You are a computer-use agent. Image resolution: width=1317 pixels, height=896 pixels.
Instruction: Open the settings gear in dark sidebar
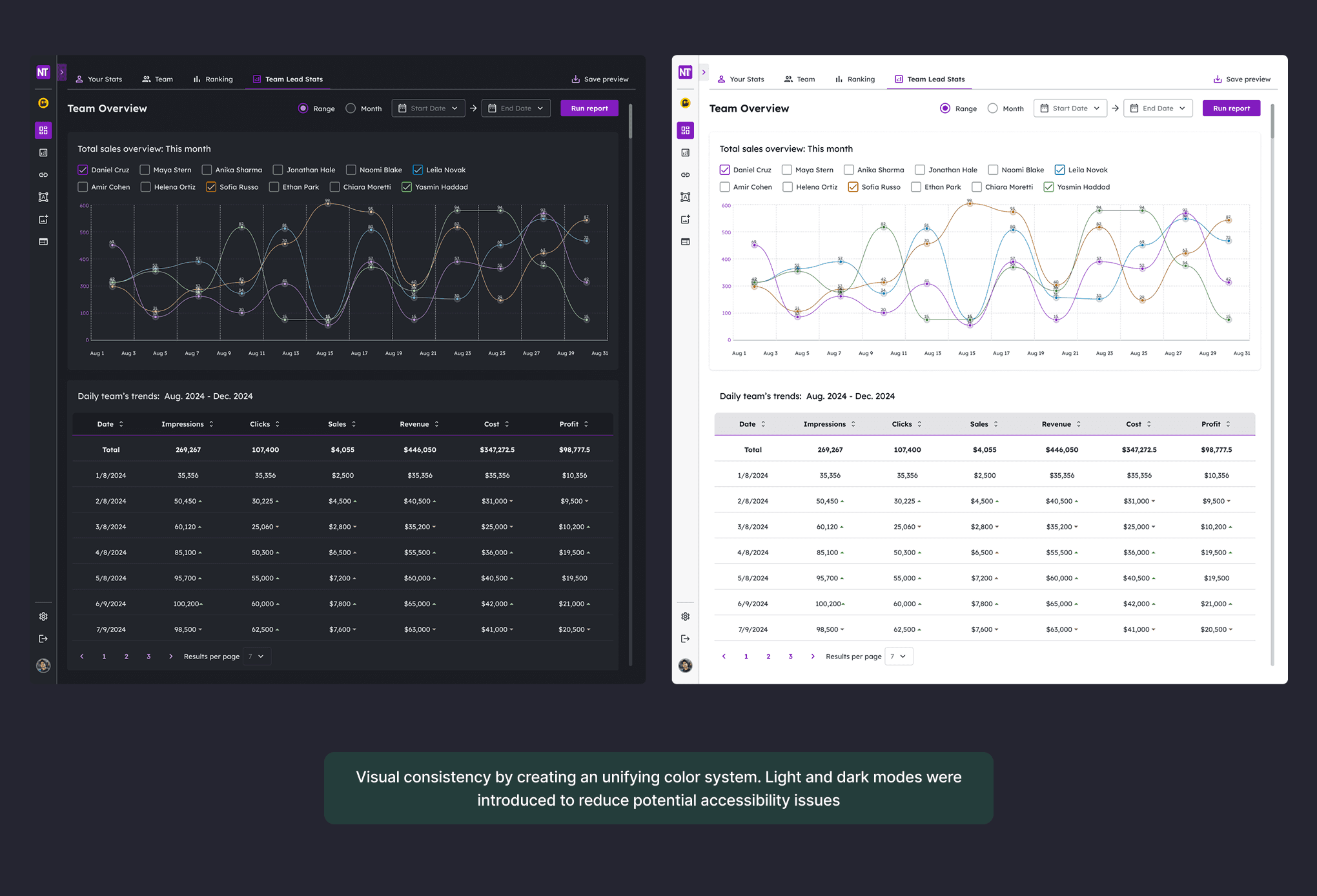click(43, 616)
